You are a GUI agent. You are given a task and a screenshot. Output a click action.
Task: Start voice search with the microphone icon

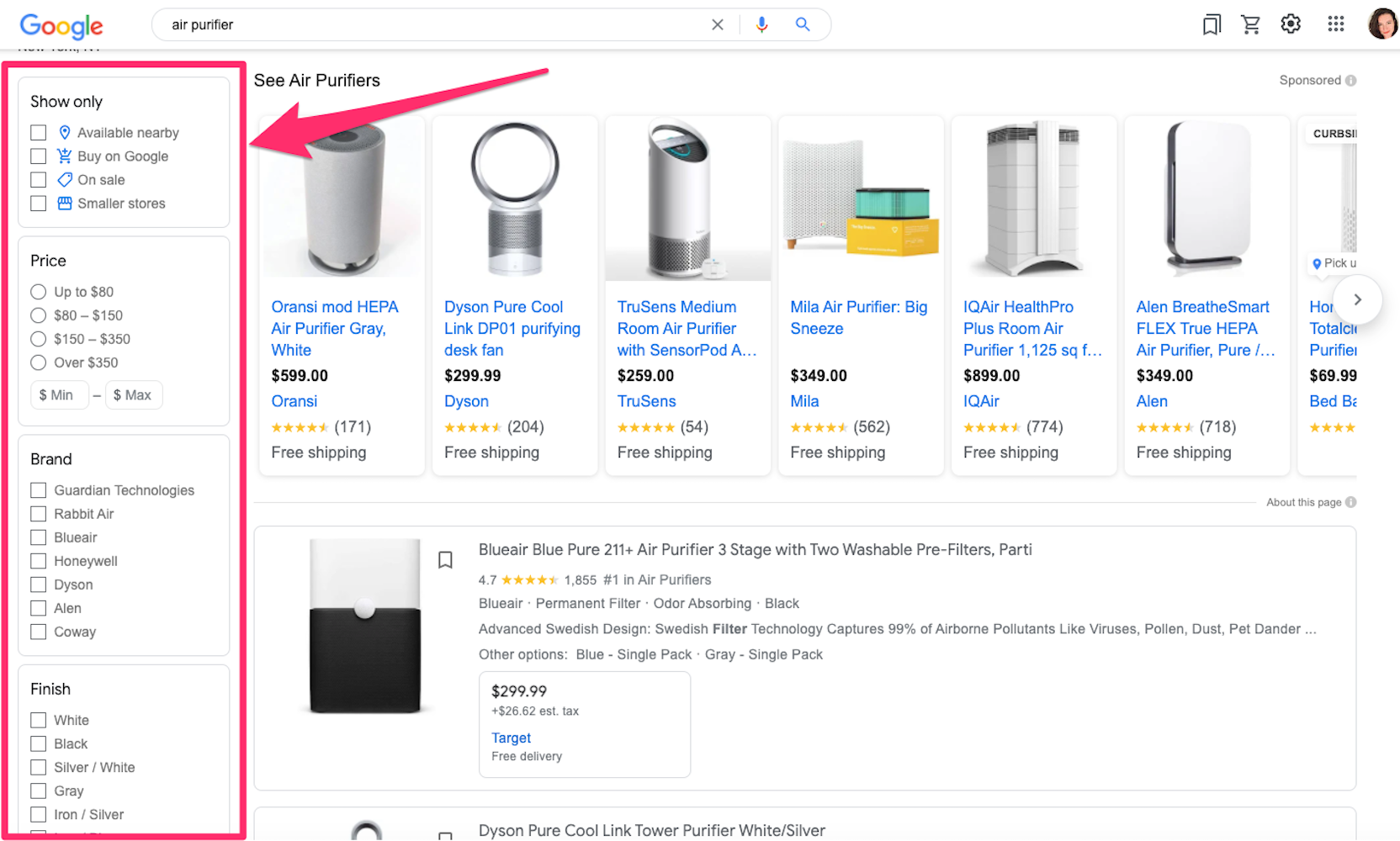pos(761,25)
